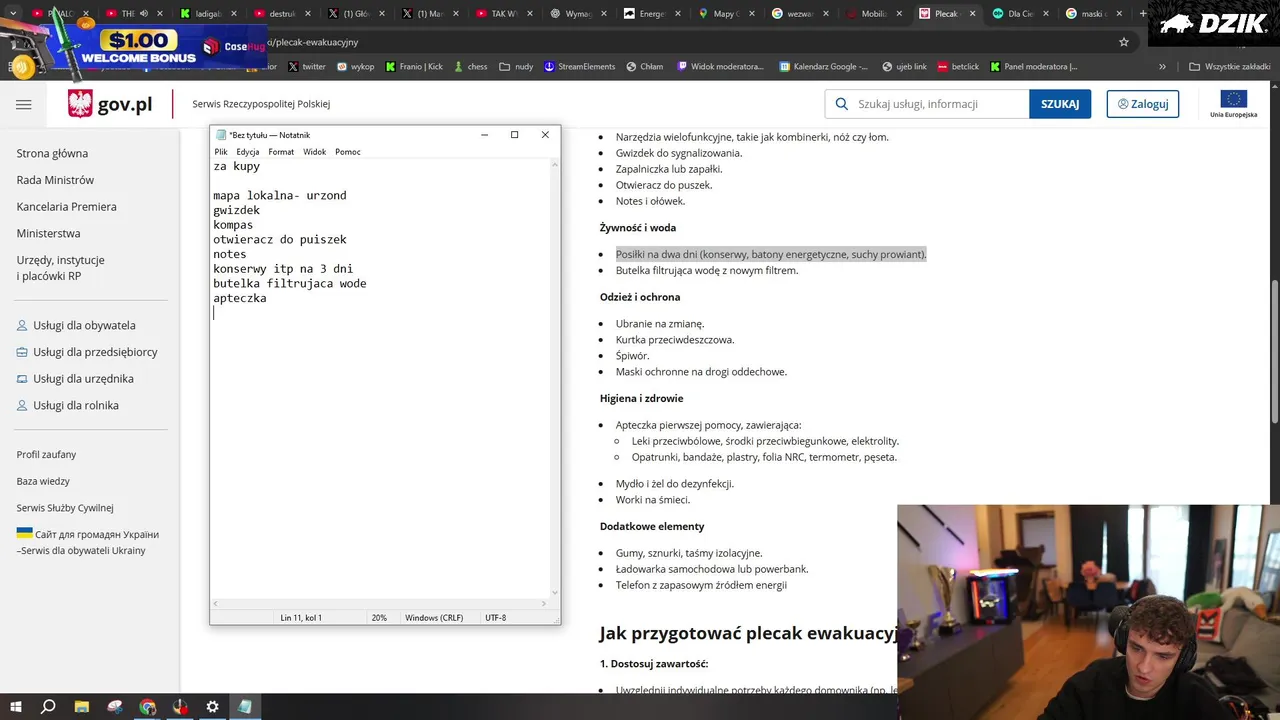Open the chess bookmark

pyautogui.click(x=470, y=66)
